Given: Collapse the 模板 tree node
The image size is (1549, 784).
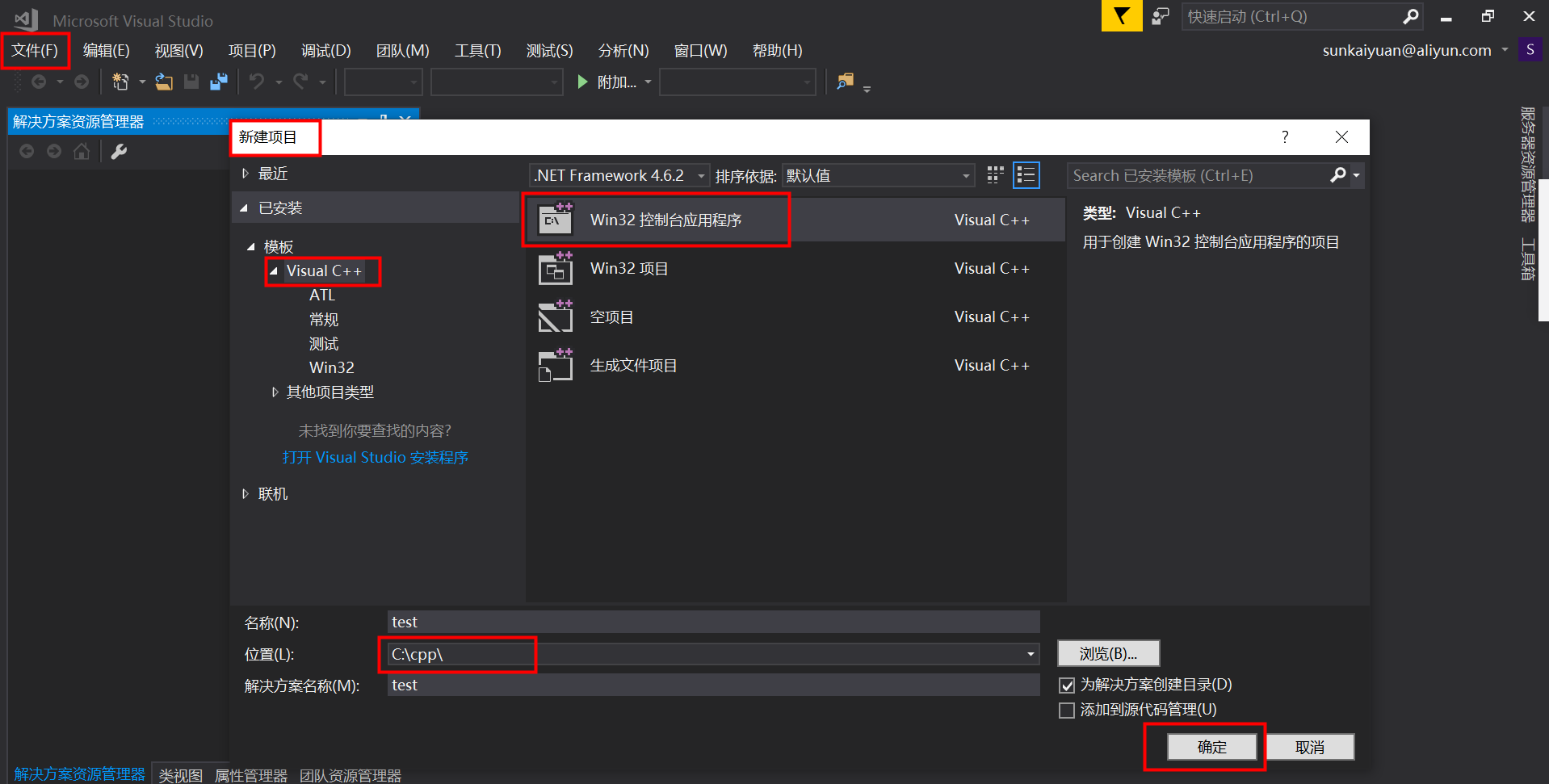Looking at the screenshot, I should [x=251, y=247].
